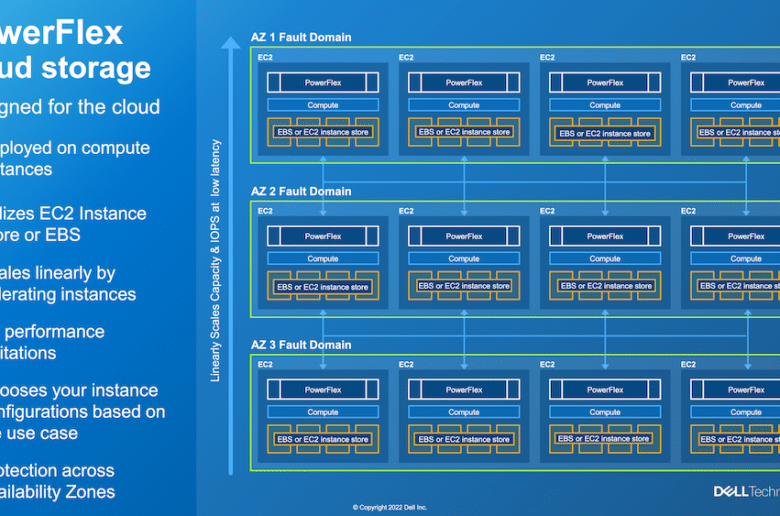The height and width of the screenshot is (516, 780).
Task: Click the "gned for the cloud" subtitle
Action: pos(80,107)
